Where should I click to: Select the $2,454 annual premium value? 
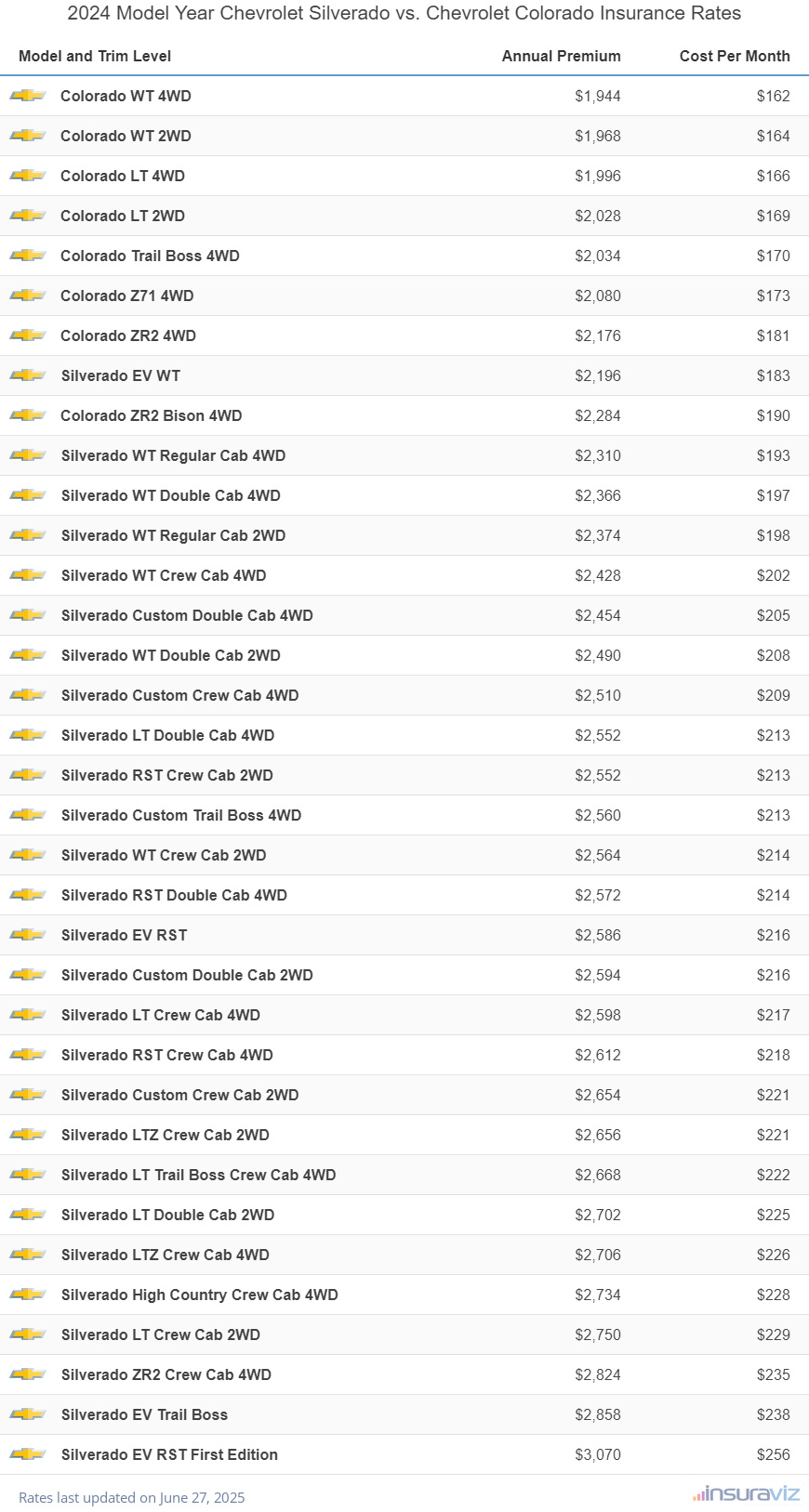(x=598, y=615)
